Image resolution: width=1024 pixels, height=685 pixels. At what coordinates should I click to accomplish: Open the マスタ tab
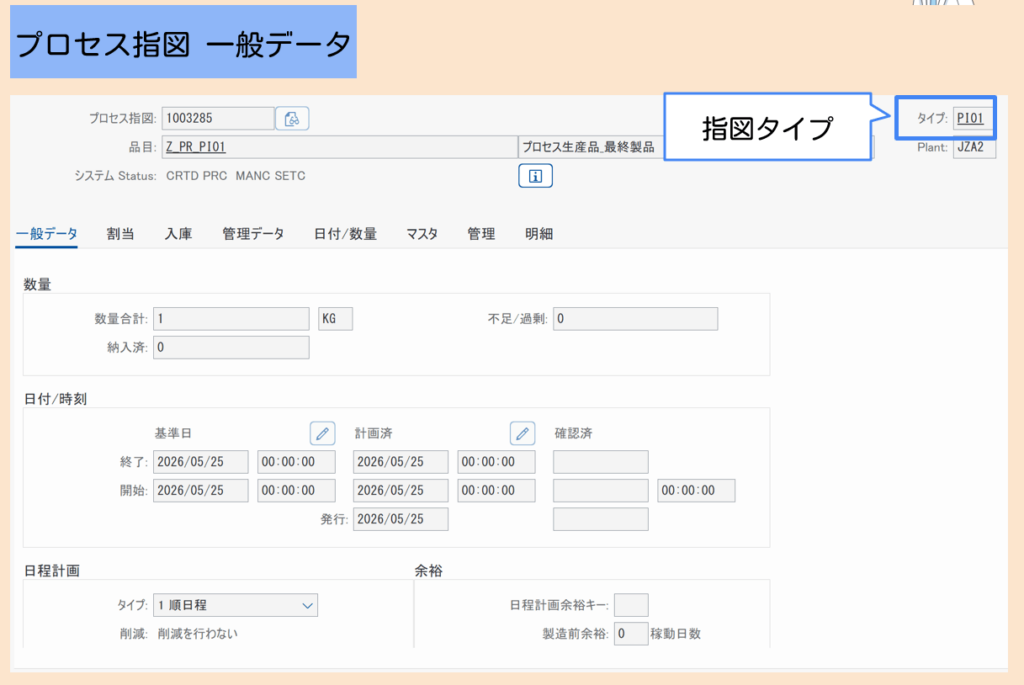tap(422, 234)
